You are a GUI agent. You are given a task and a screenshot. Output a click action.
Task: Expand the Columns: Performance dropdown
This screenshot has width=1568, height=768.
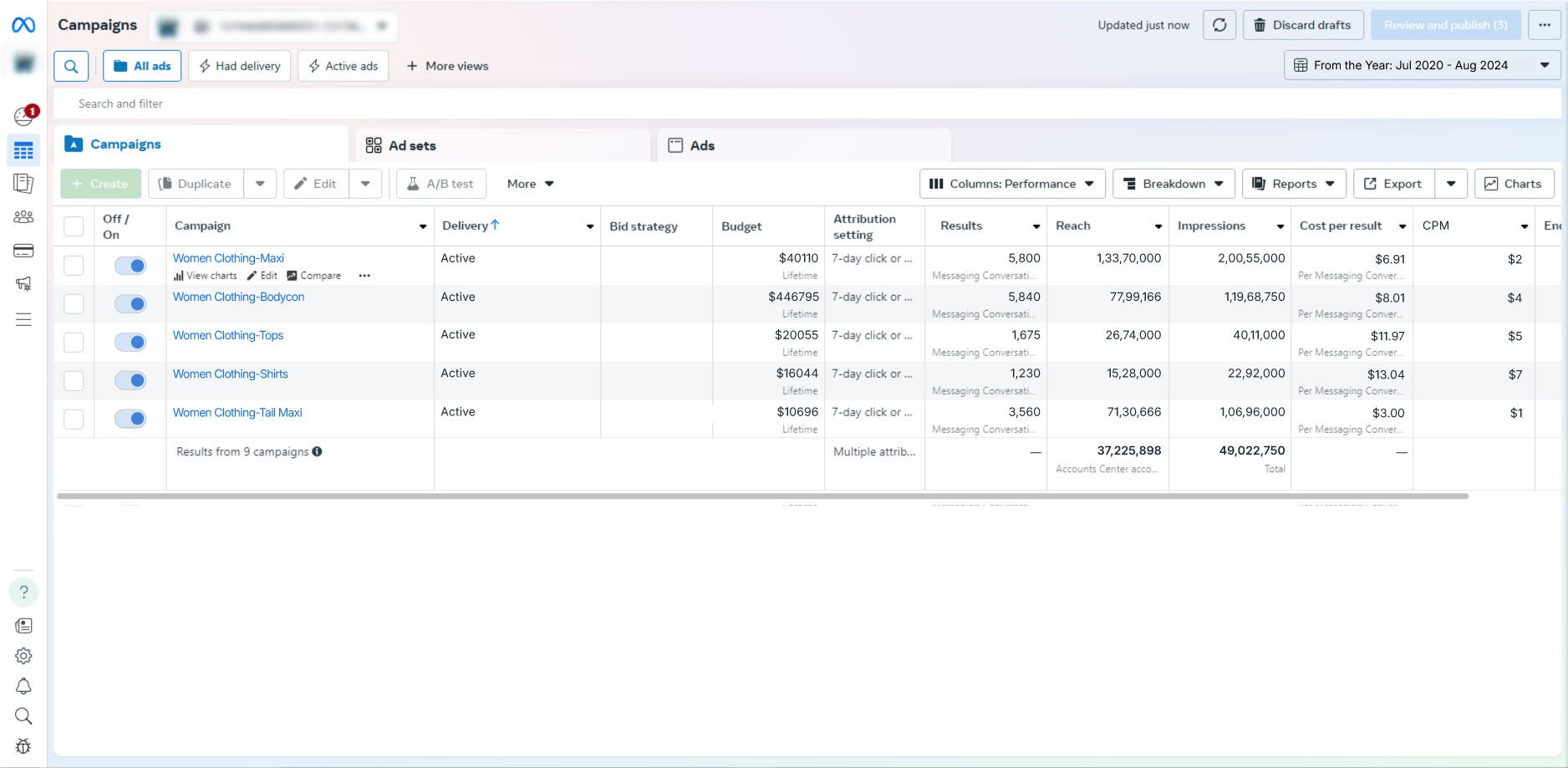1011,184
